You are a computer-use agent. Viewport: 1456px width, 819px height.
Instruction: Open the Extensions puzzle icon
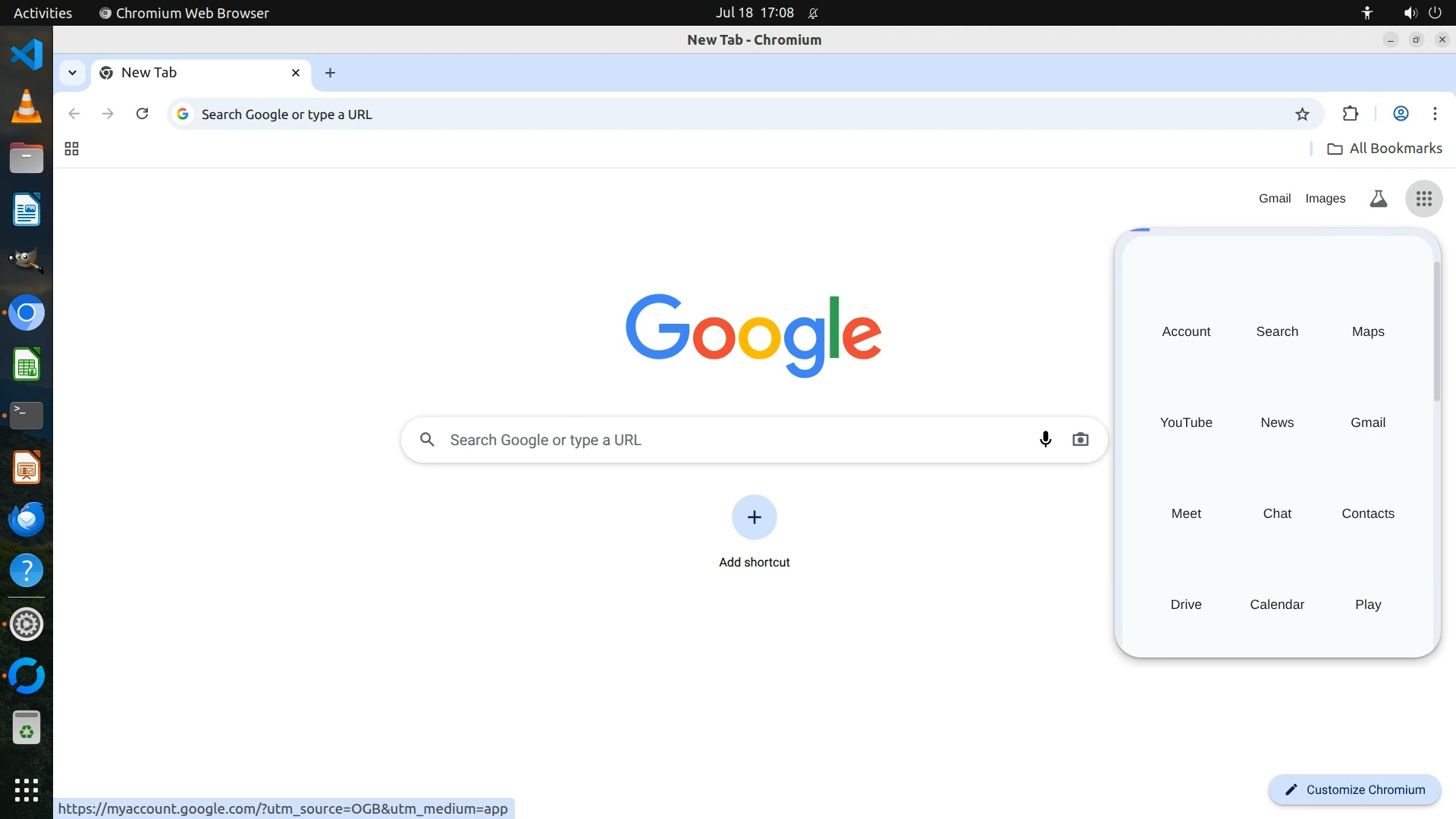1350,114
